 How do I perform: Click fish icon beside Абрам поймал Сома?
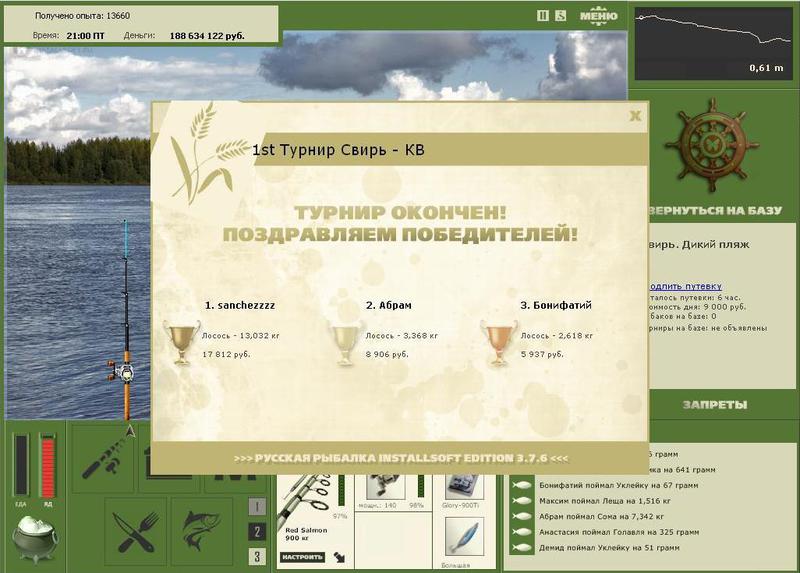pyautogui.click(x=521, y=517)
